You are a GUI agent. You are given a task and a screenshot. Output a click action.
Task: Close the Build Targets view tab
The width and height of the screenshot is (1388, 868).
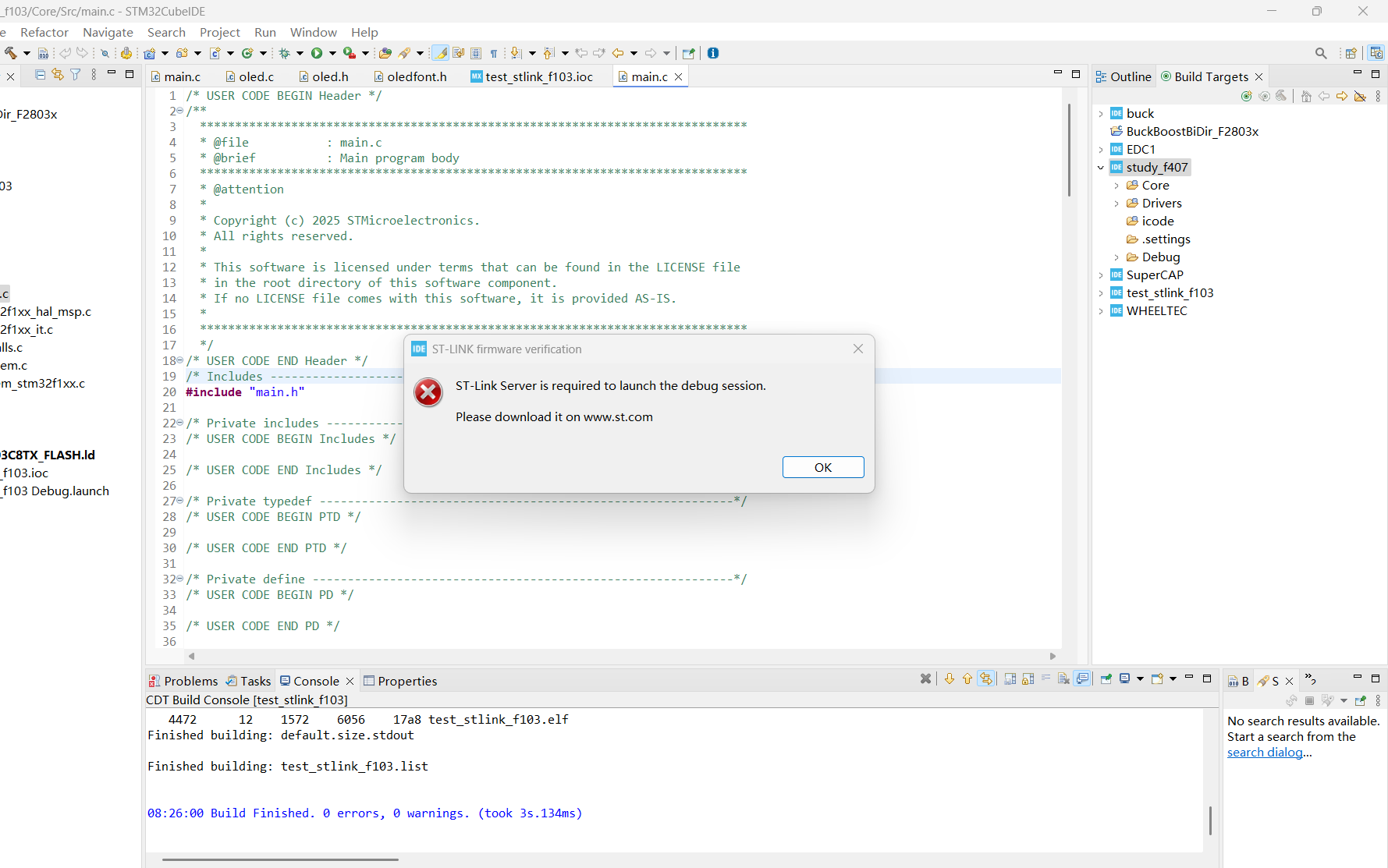pyautogui.click(x=1258, y=77)
